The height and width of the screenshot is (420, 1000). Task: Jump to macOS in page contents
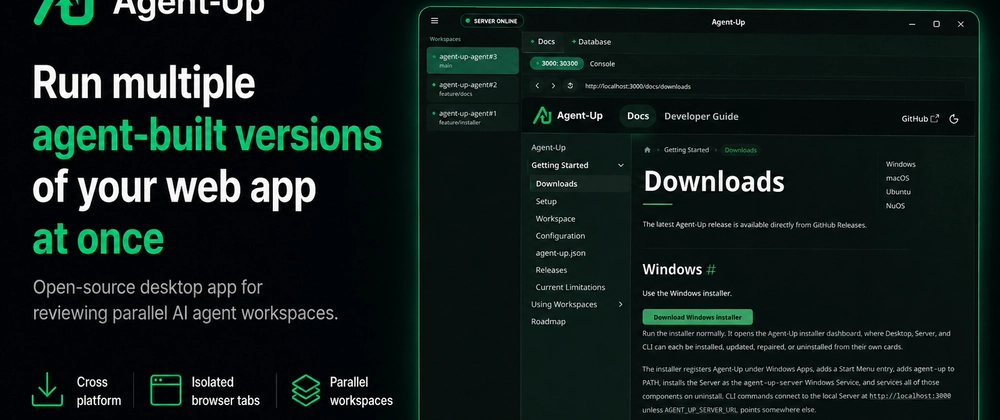pyautogui.click(x=897, y=178)
